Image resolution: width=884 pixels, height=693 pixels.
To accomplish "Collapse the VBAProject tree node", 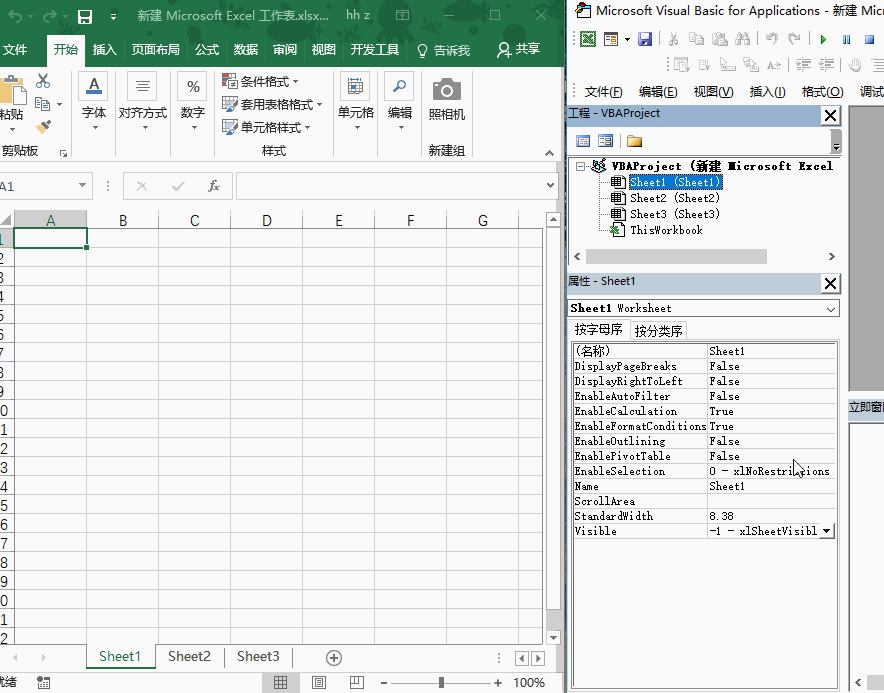I will tap(580, 166).
